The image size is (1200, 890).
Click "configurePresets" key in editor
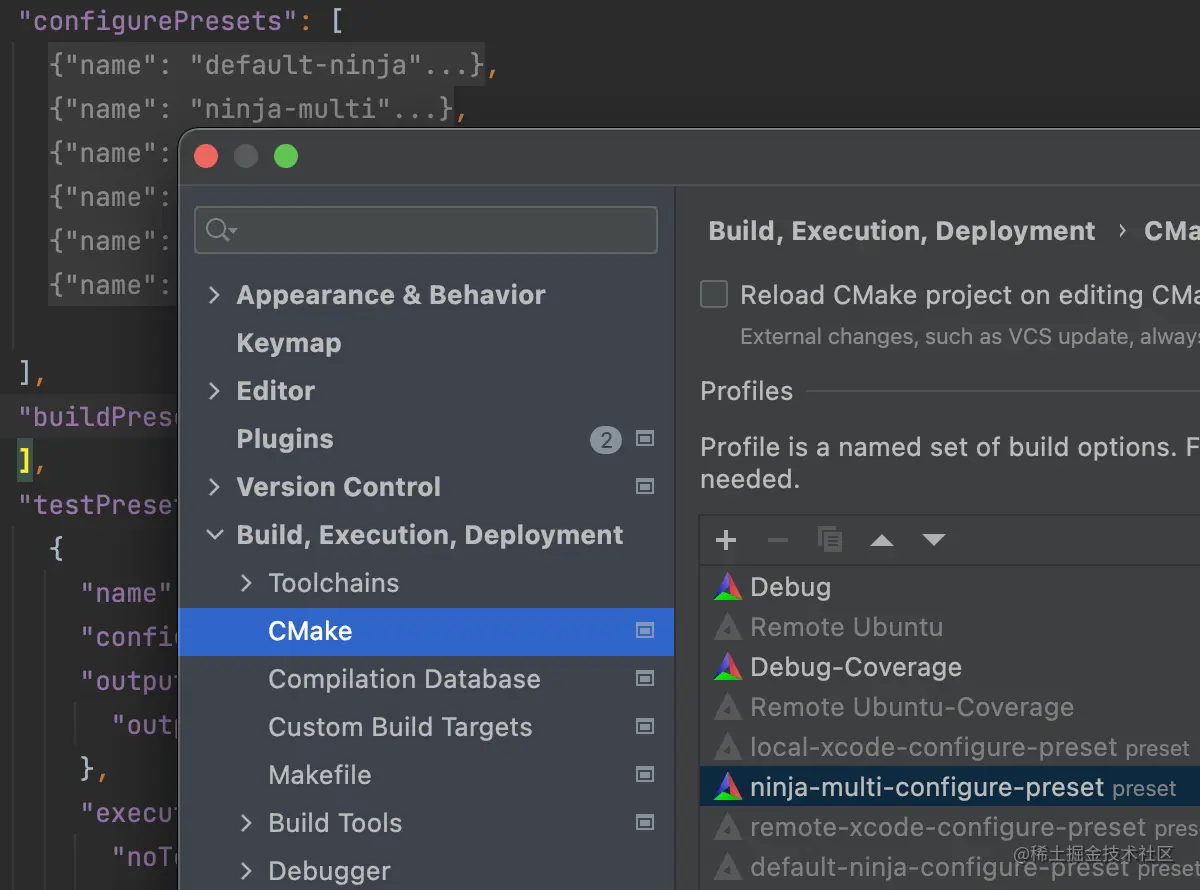(158, 22)
